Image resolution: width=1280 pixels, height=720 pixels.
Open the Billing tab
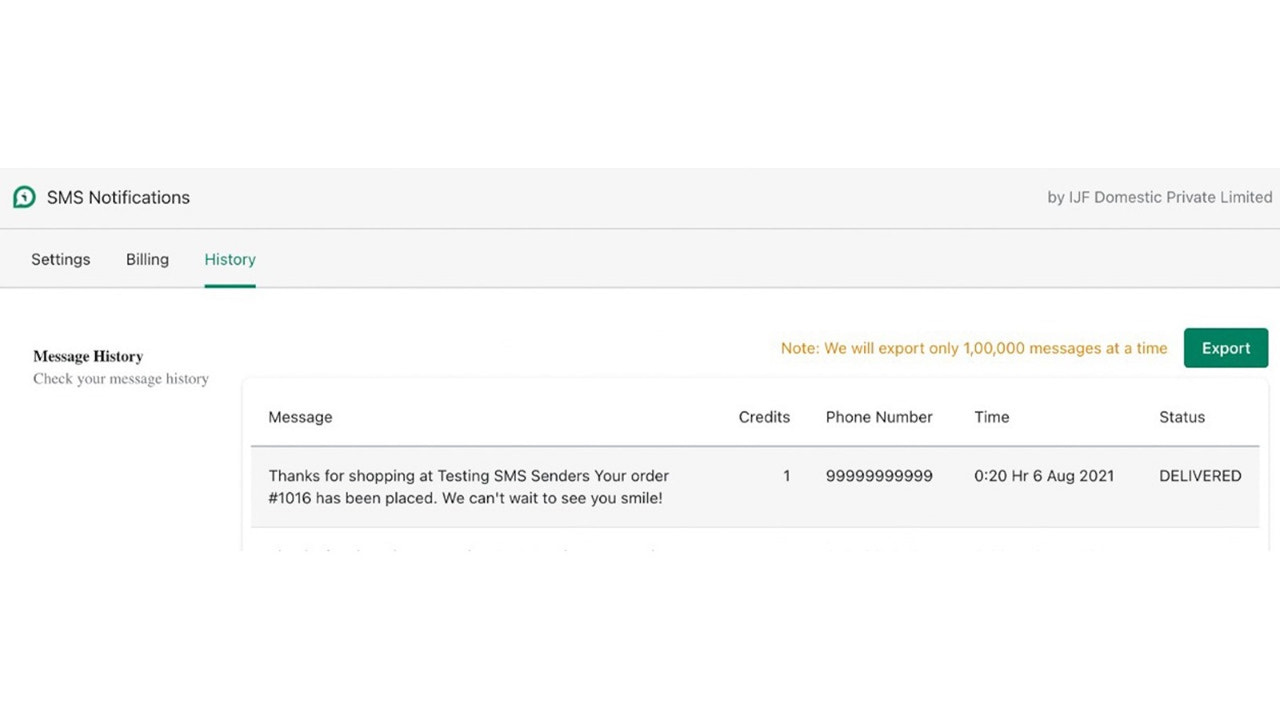pyautogui.click(x=147, y=259)
